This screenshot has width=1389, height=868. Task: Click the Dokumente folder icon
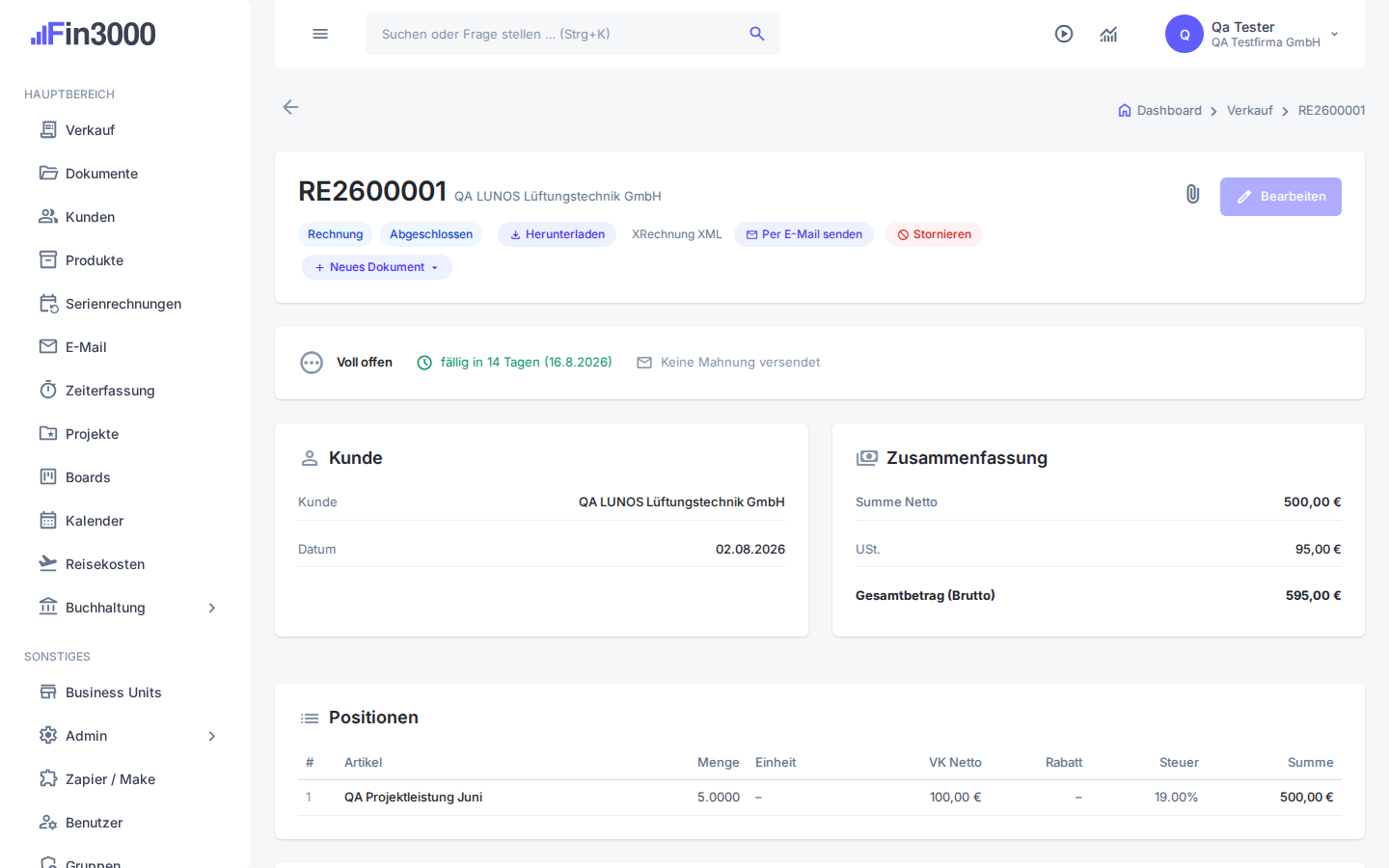48,173
